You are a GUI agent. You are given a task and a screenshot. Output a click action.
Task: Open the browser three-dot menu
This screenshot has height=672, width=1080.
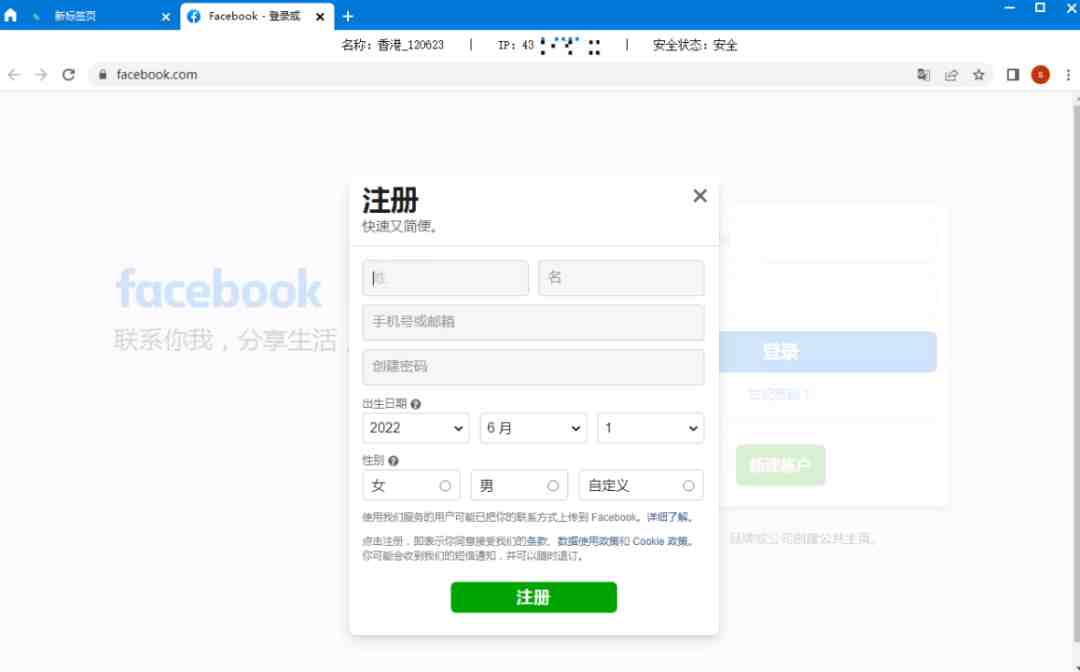(1068, 74)
